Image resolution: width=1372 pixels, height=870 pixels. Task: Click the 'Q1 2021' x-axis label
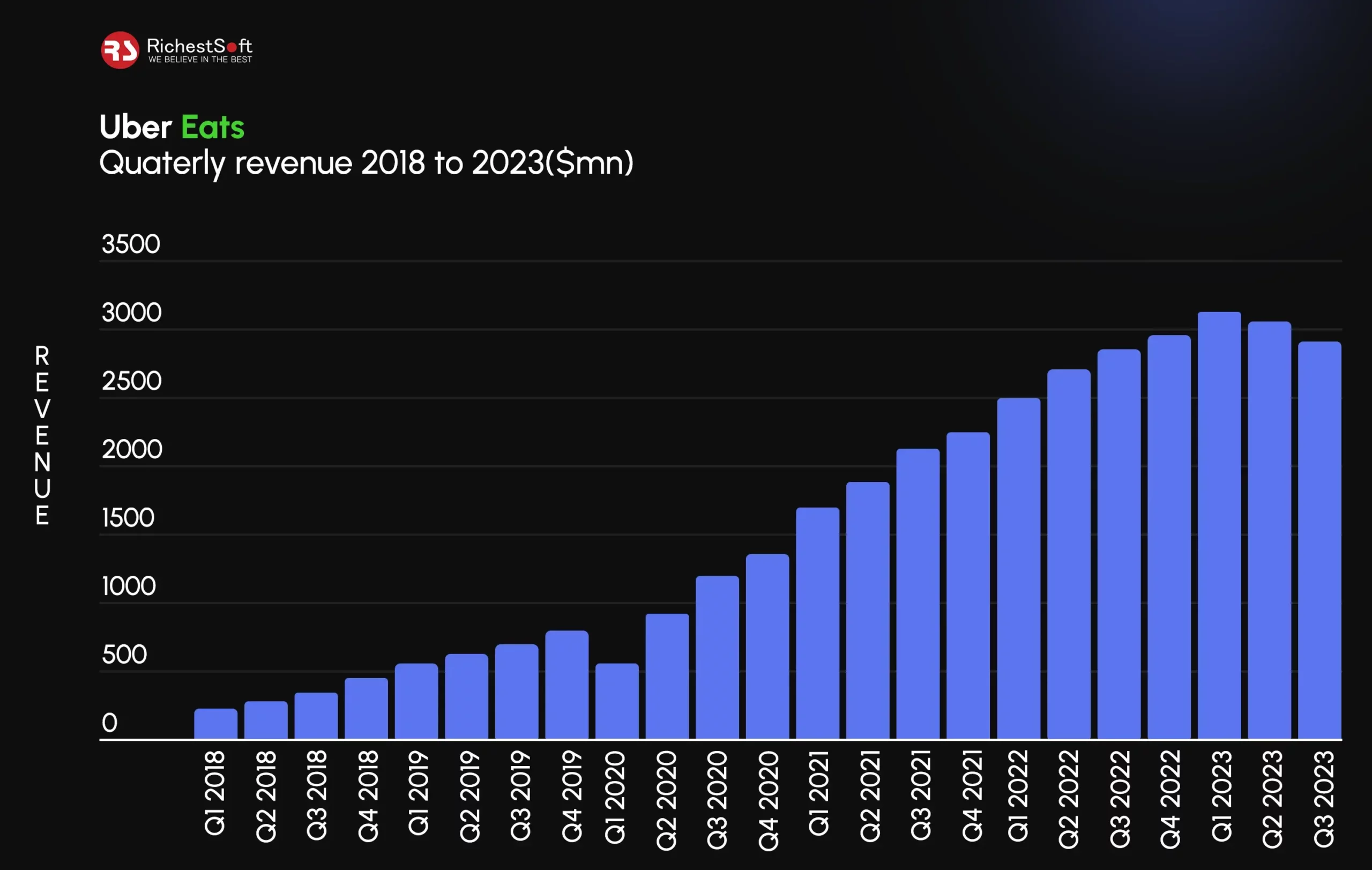(819, 793)
